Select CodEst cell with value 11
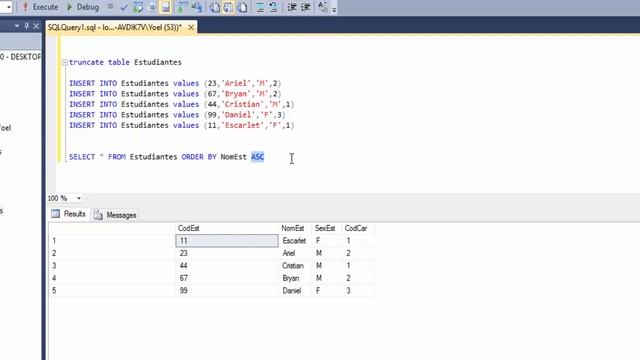Viewport: 640px width, 360px height. (227, 241)
